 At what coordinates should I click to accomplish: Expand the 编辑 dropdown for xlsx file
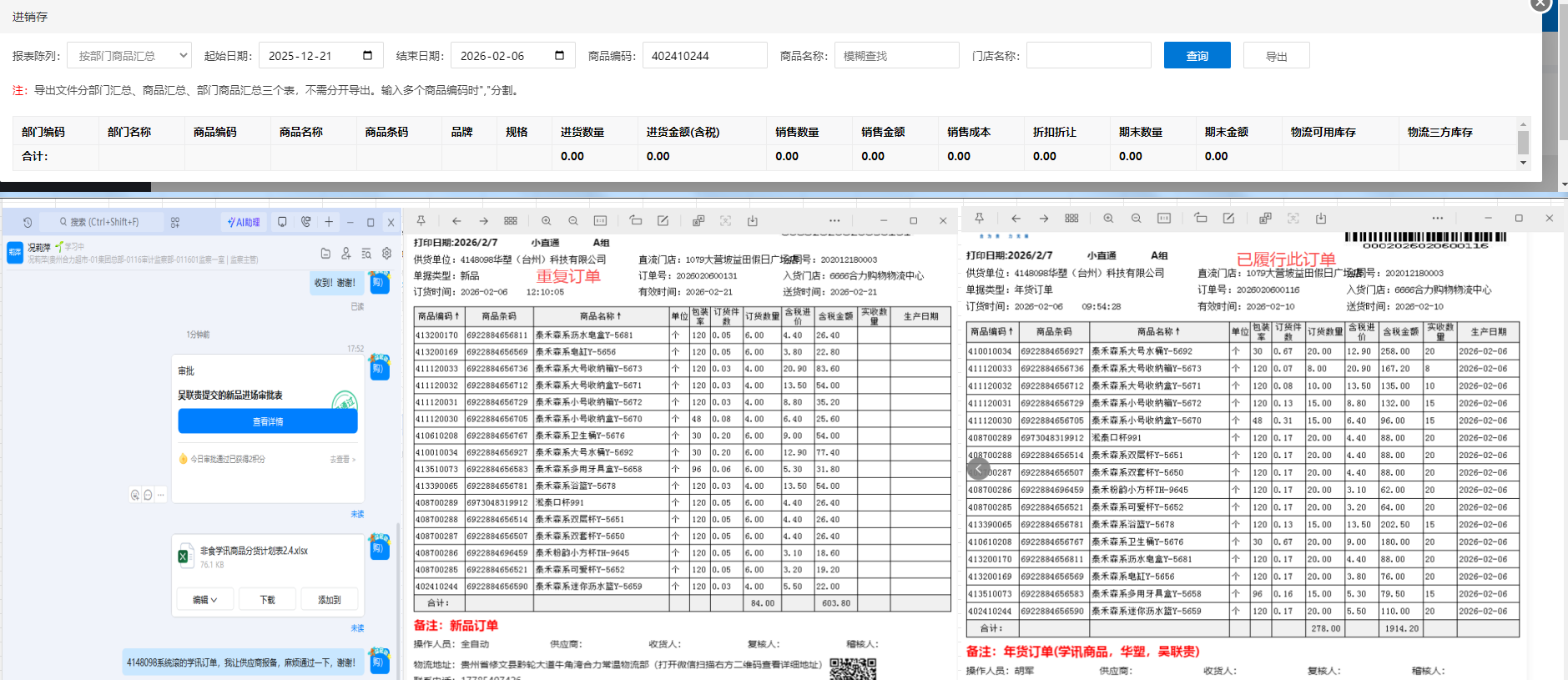click(204, 600)
